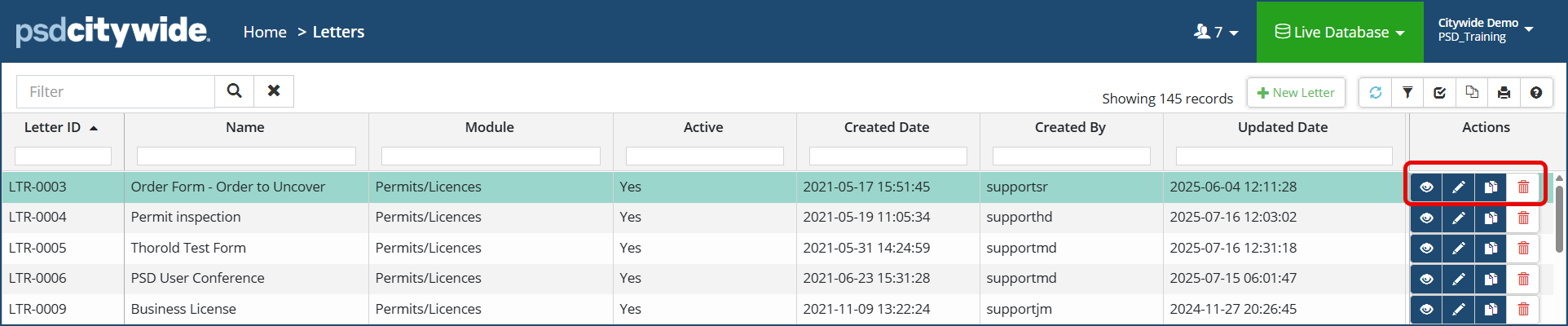Click the print icon in toolbar
Viewport: 1568px width, 326px height.
click(1504, 93)
